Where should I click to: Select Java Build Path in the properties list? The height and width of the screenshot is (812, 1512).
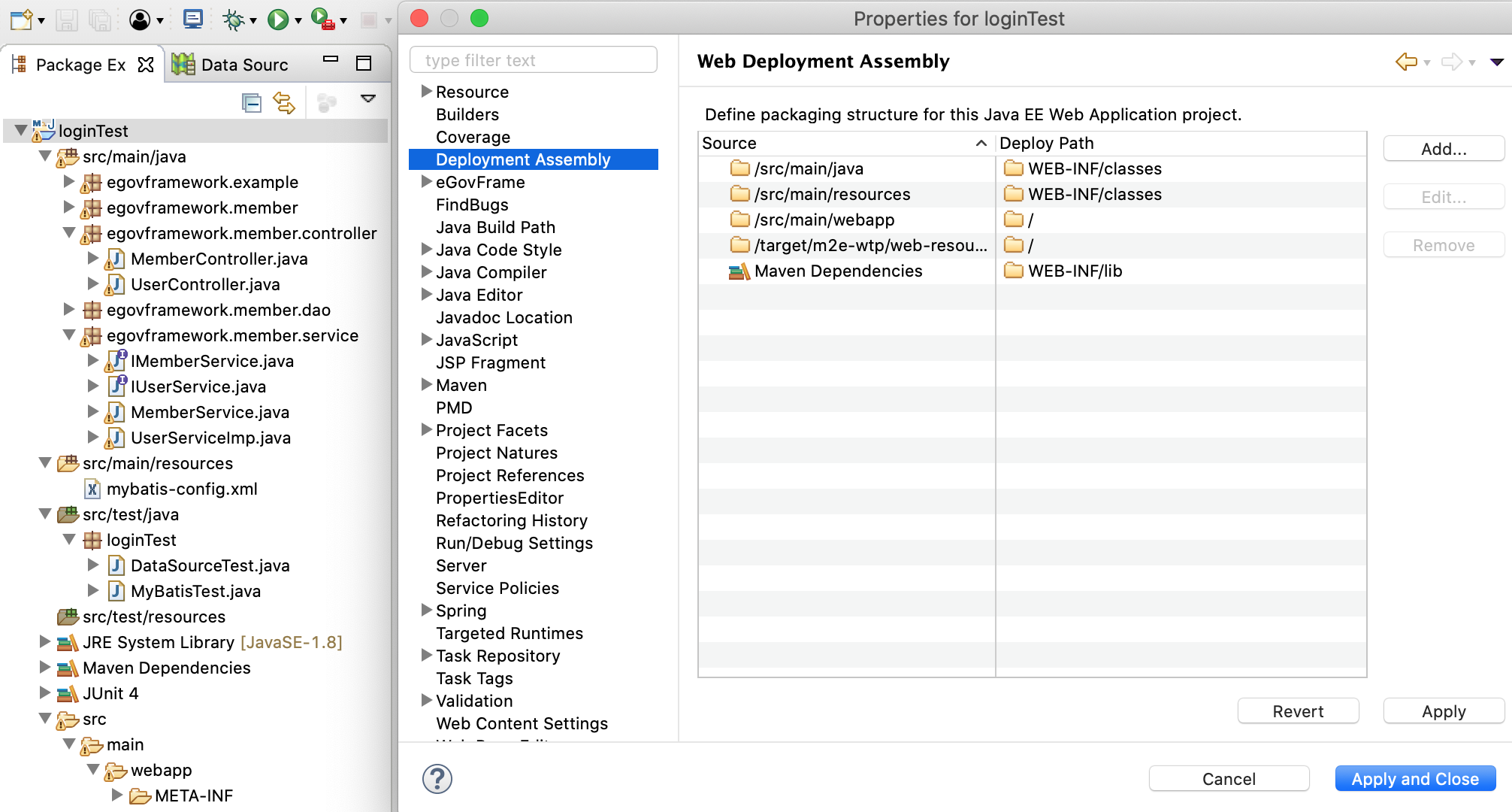(x=495, y=227)
